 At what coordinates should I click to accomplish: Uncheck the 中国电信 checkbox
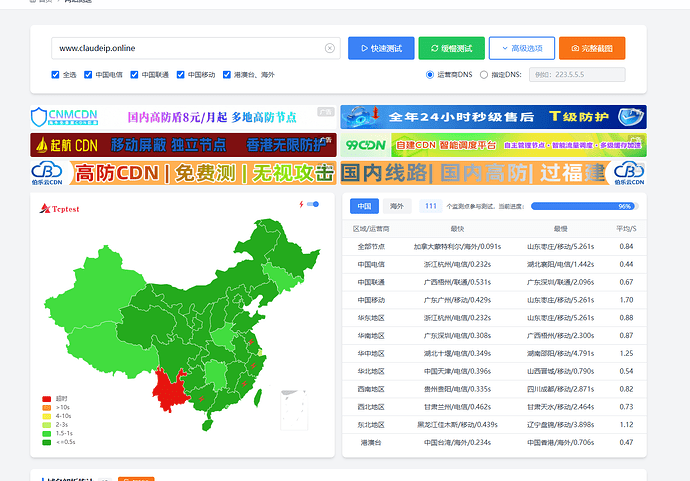point(88,75)
